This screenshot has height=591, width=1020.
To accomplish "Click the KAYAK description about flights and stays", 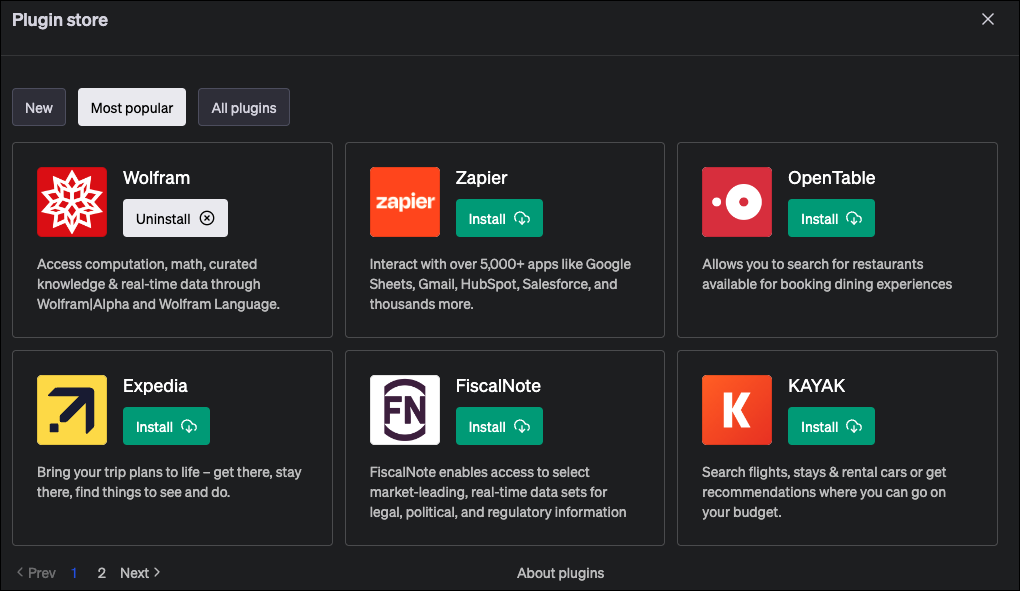I will pyautogui.click(x=824, y=492).
